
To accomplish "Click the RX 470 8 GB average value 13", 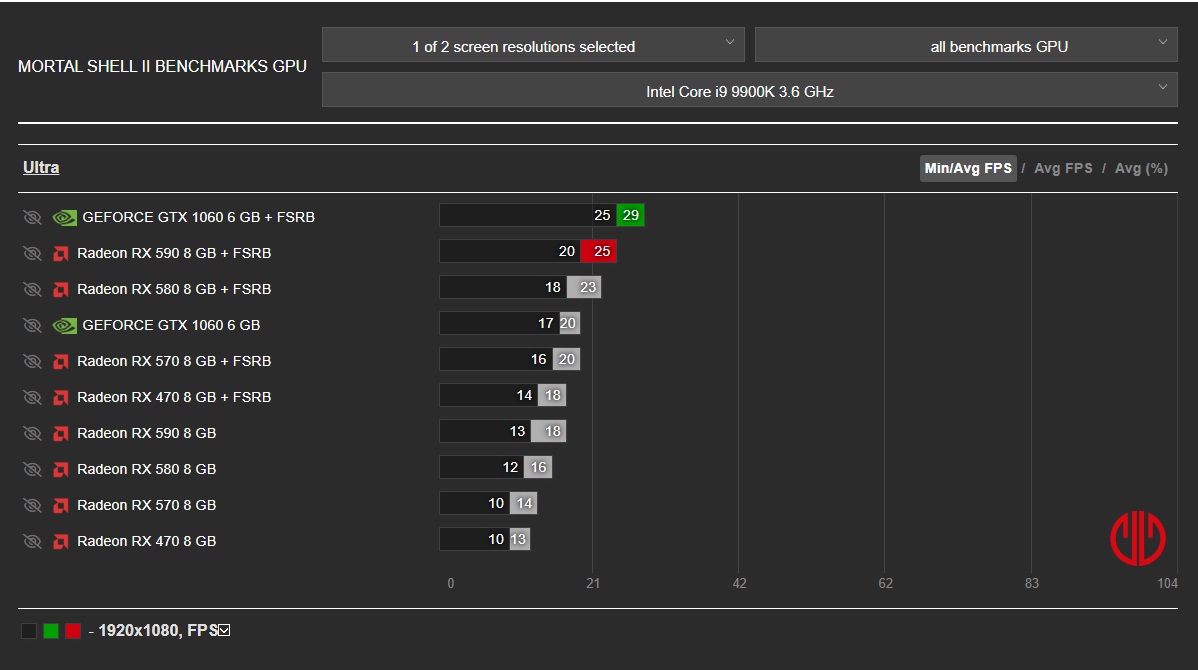I will (519, 539).
